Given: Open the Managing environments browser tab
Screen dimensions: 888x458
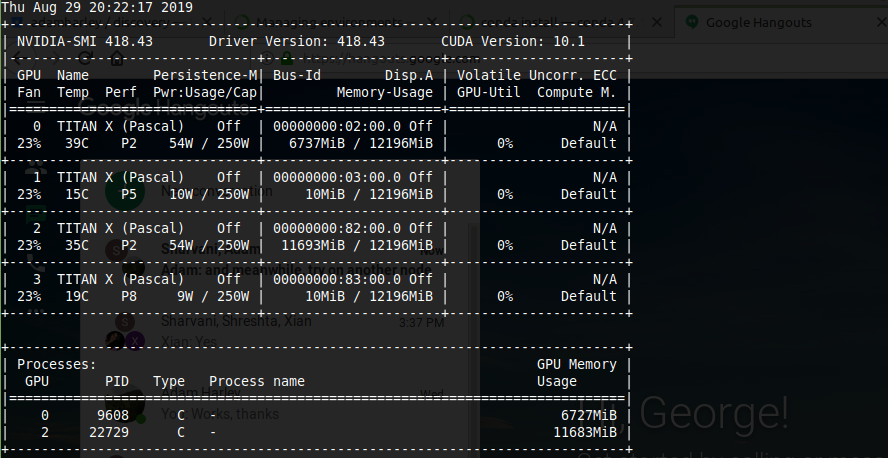Looking at the screenshot, I should click(x=334, y=23).
